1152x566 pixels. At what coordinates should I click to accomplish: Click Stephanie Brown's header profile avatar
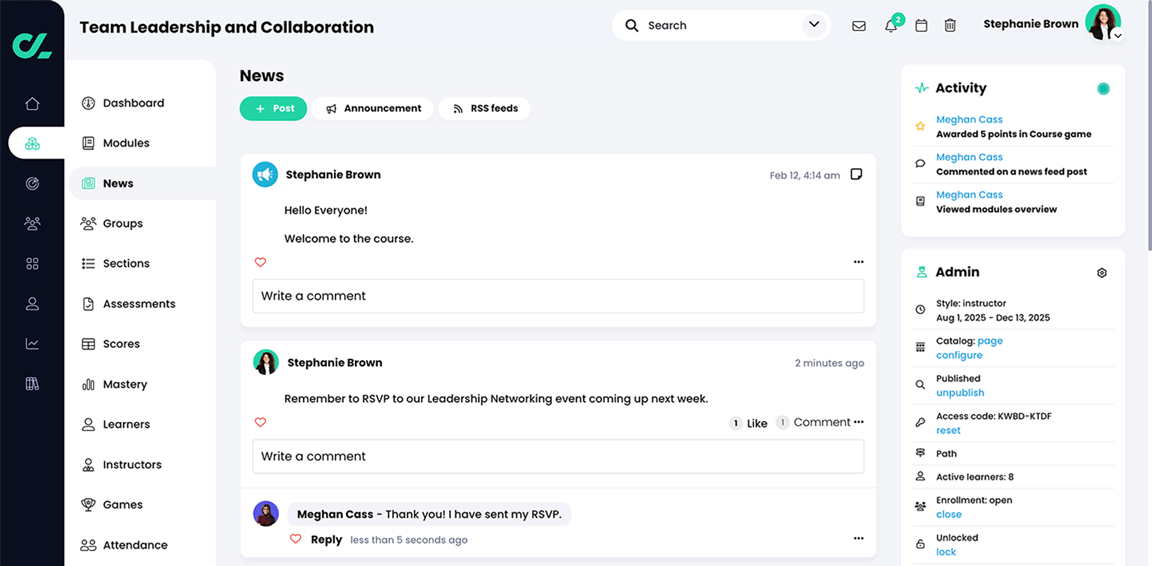coord(1103,22)
